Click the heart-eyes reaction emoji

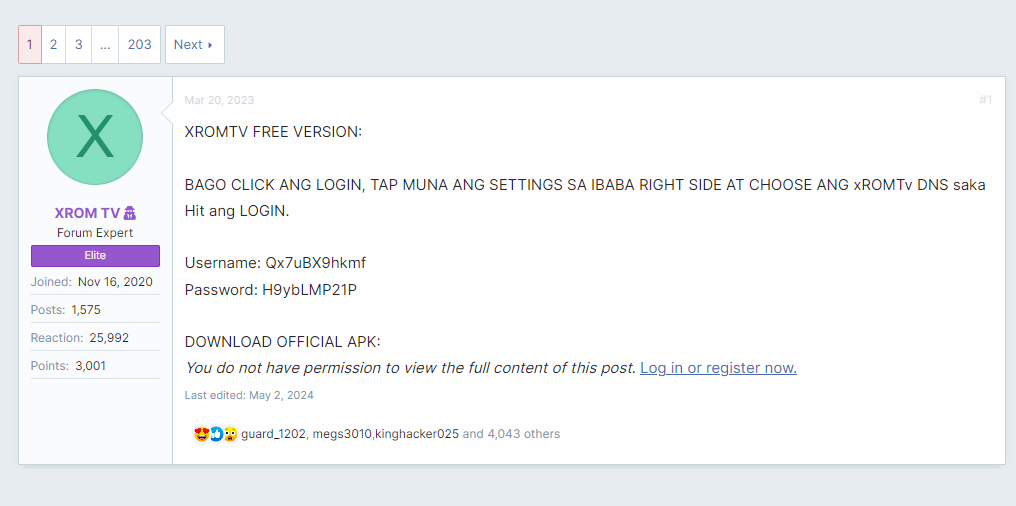(200, 434)
